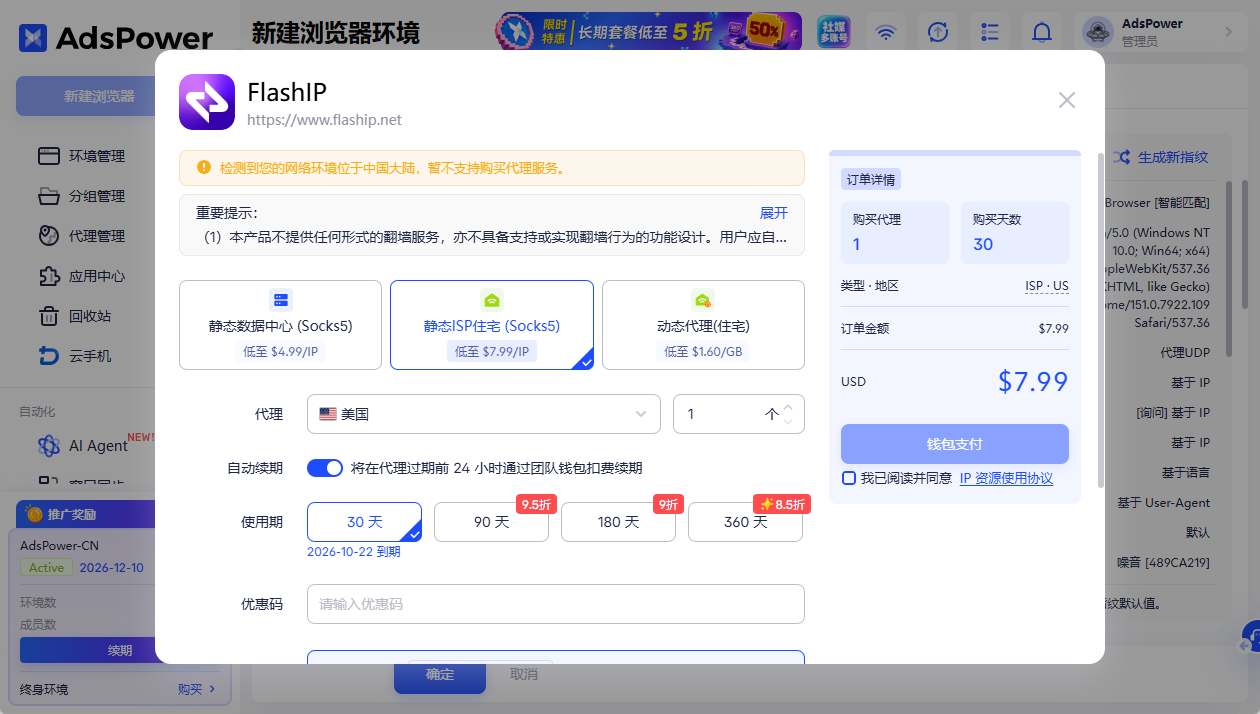Click the 钱包支付 wallet pay button
The height and width of the screenshot is (714, 1260).
tap(955, 444)
